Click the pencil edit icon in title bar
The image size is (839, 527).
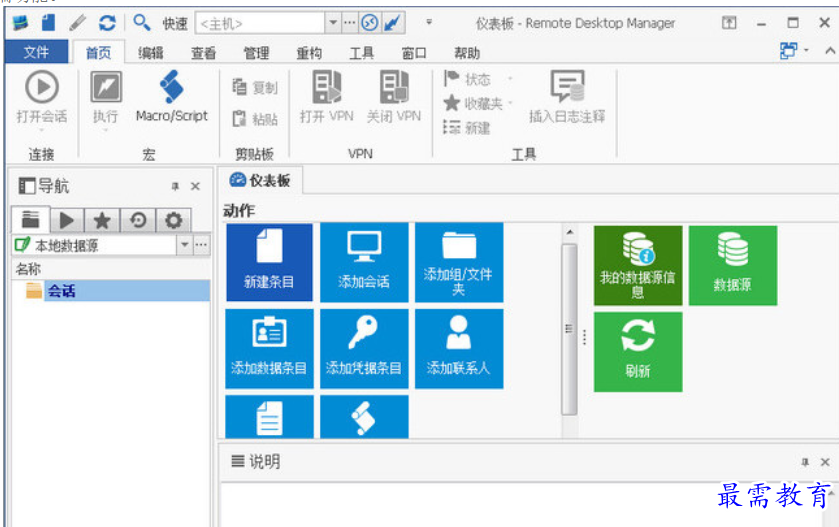[x=78, y=23]
